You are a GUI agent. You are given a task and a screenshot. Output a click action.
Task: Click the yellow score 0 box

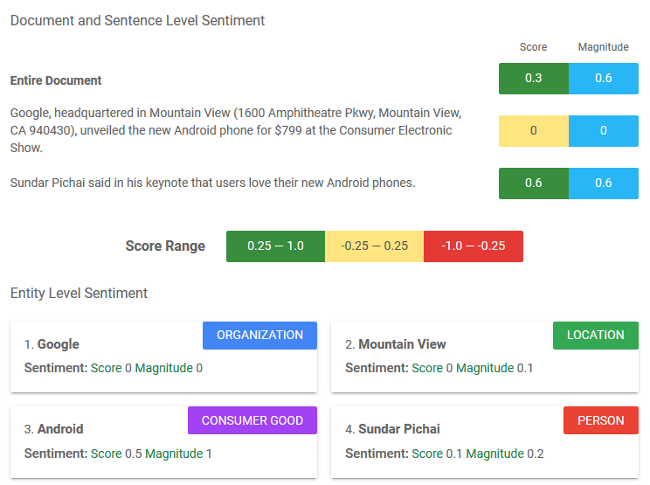pyautogui.click(x=534, y=131)
